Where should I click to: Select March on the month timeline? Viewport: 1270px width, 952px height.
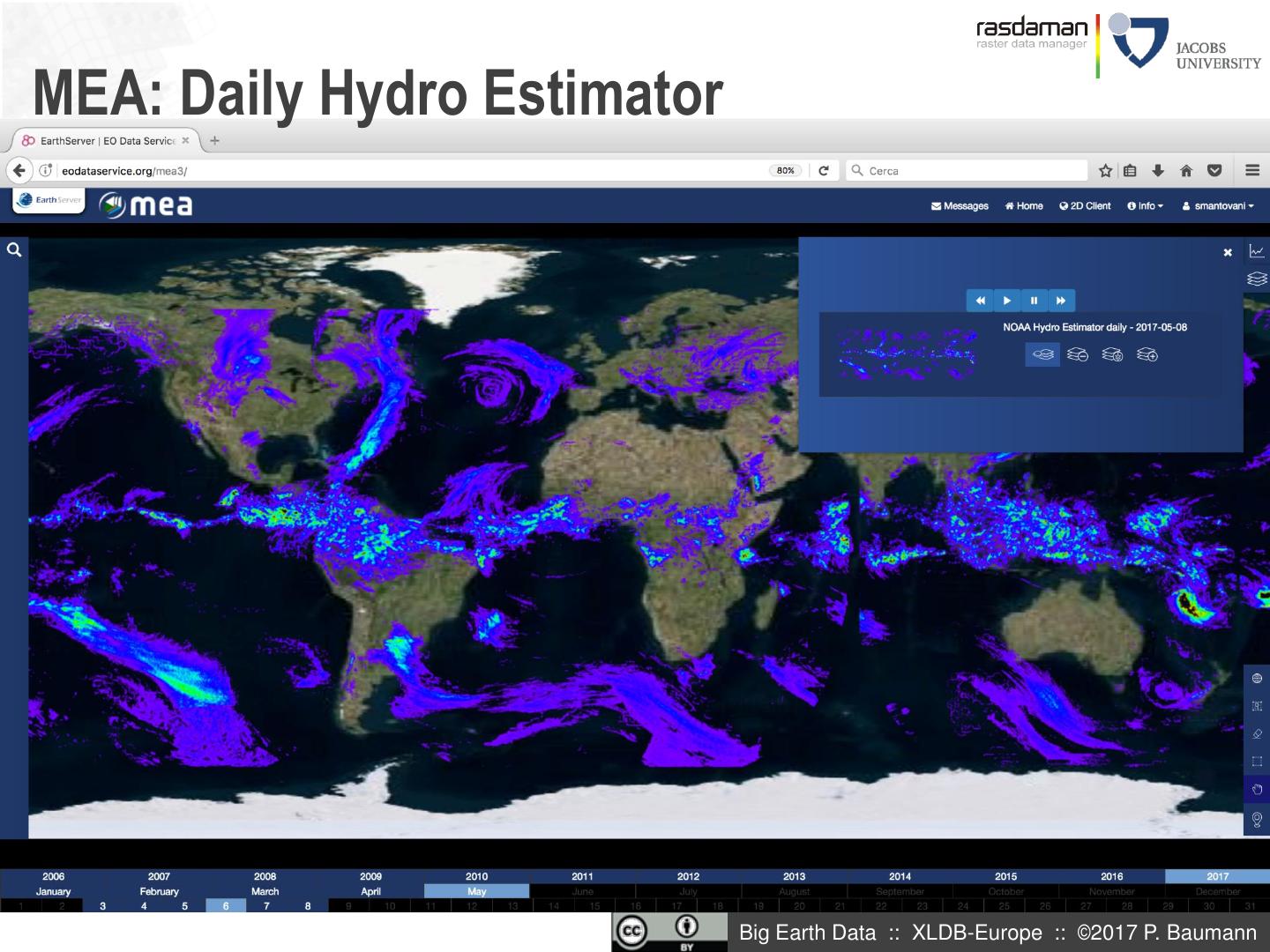click(265, 891)
